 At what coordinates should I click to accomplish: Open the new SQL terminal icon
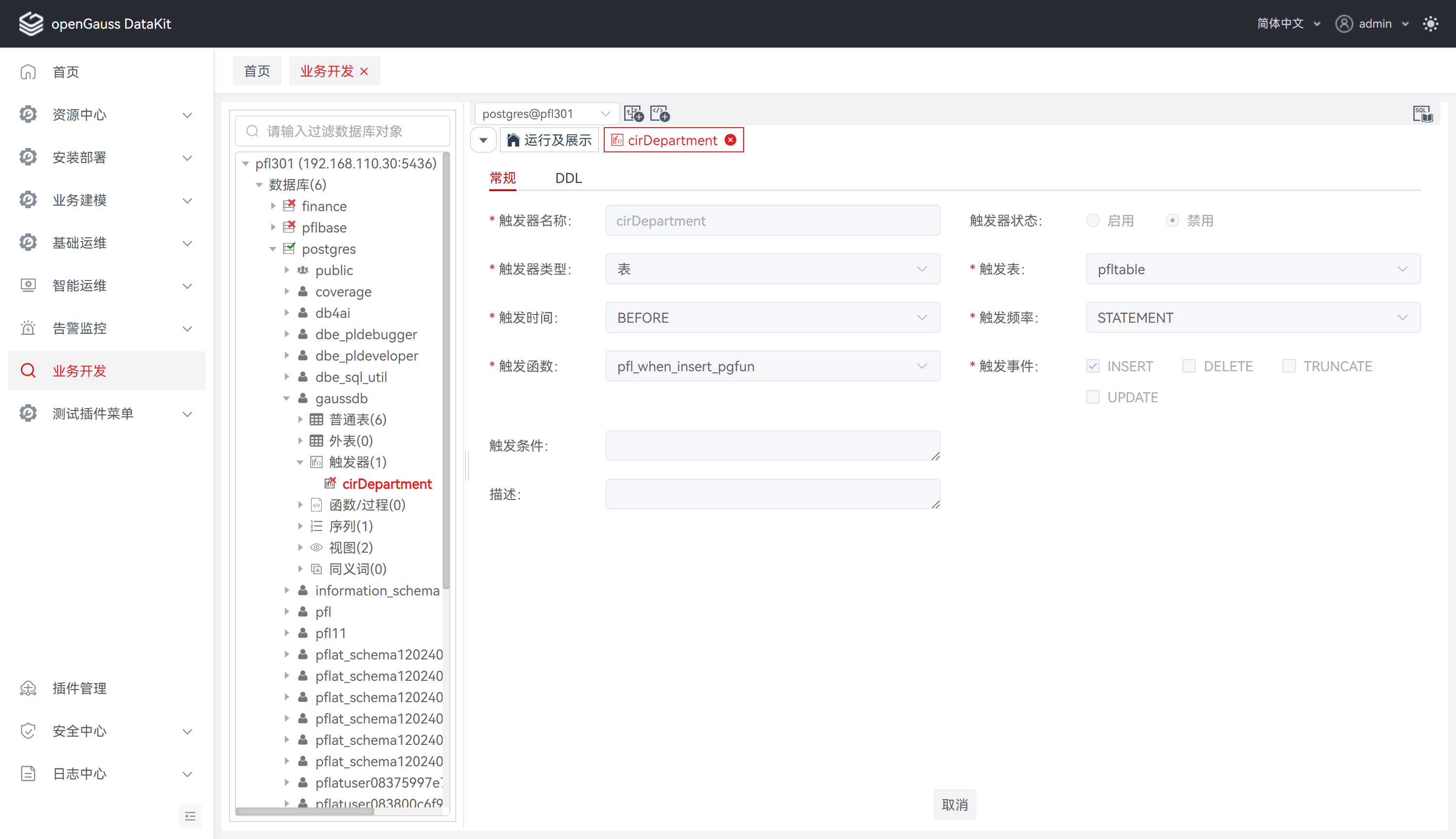tap(634, 114)
